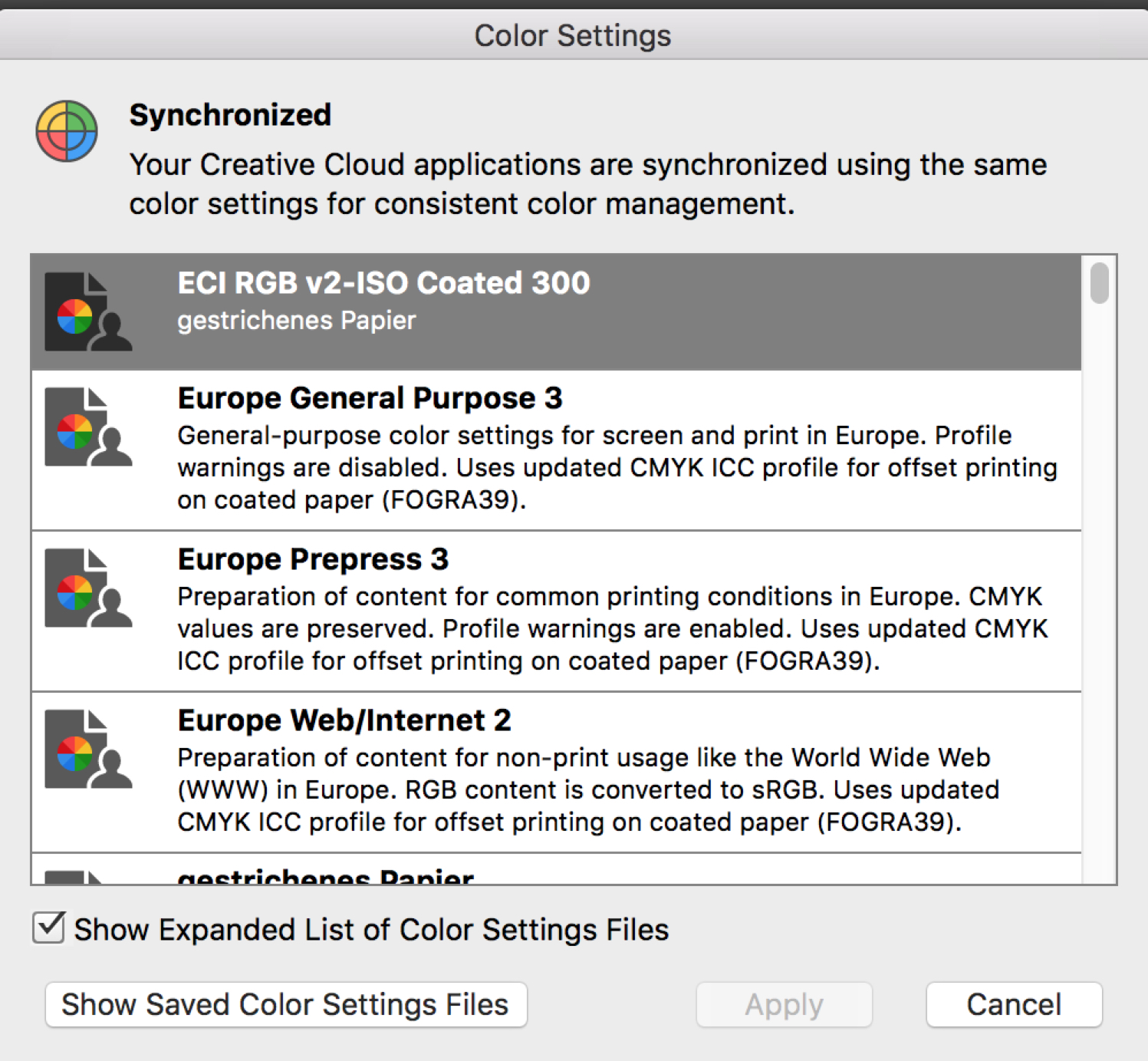Click the Europe Web/Internet 2 description text

point(588,789)
